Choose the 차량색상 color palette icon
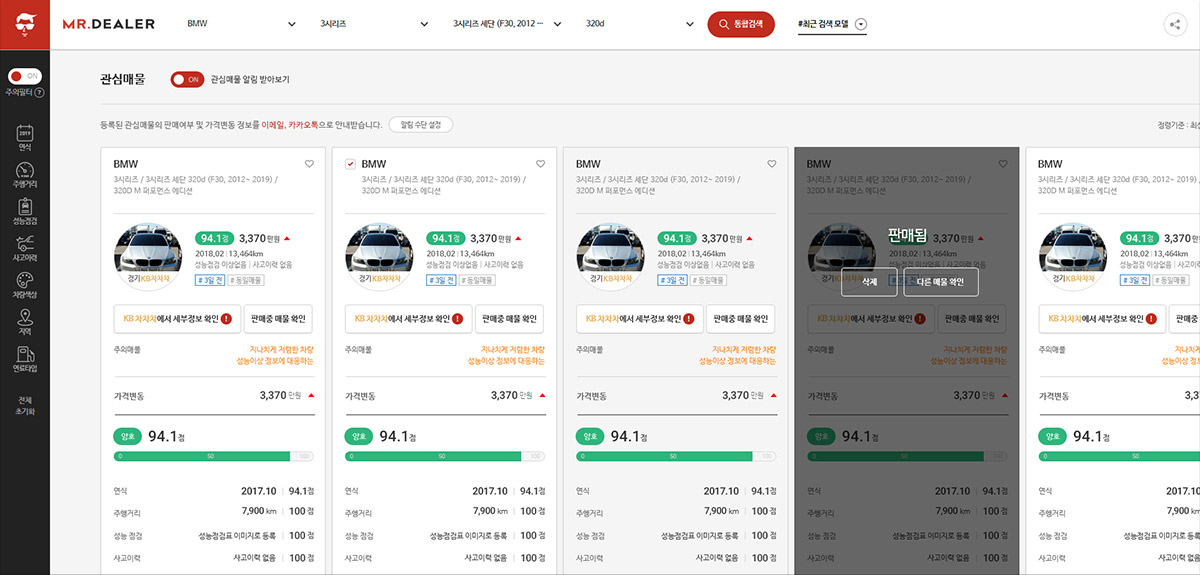Screen dimensions: 1200x575 coord(25,285)
